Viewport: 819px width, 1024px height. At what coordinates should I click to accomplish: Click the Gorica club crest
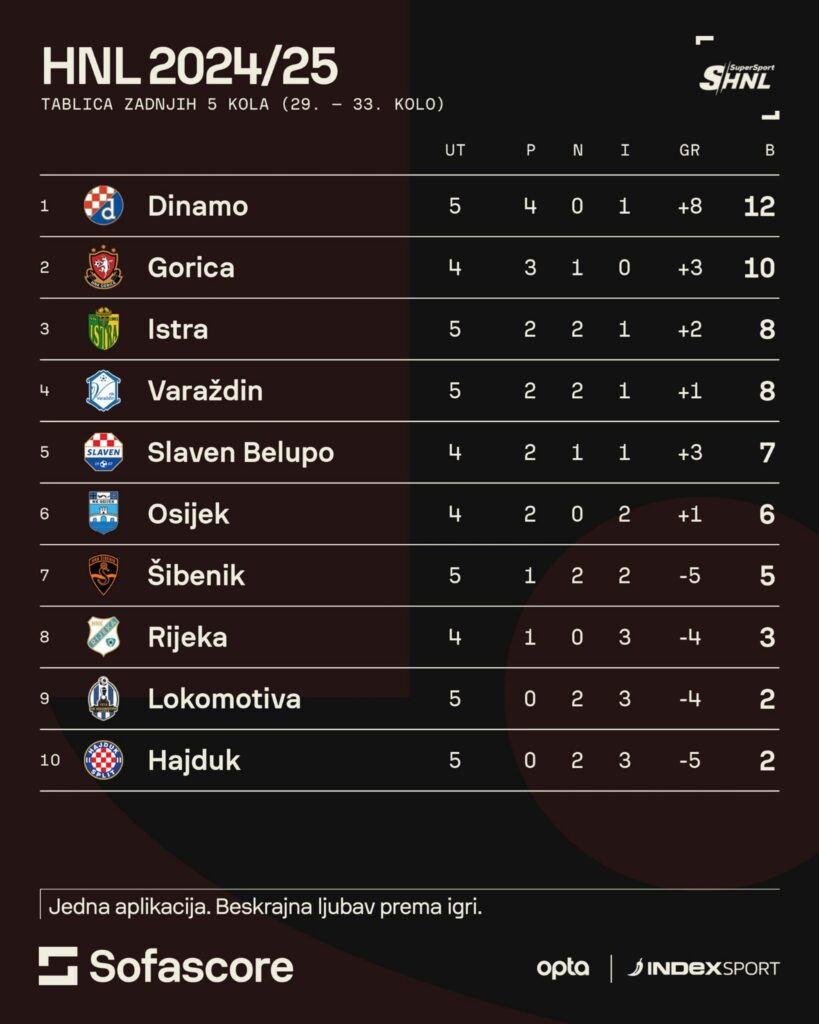coord(103,267)
